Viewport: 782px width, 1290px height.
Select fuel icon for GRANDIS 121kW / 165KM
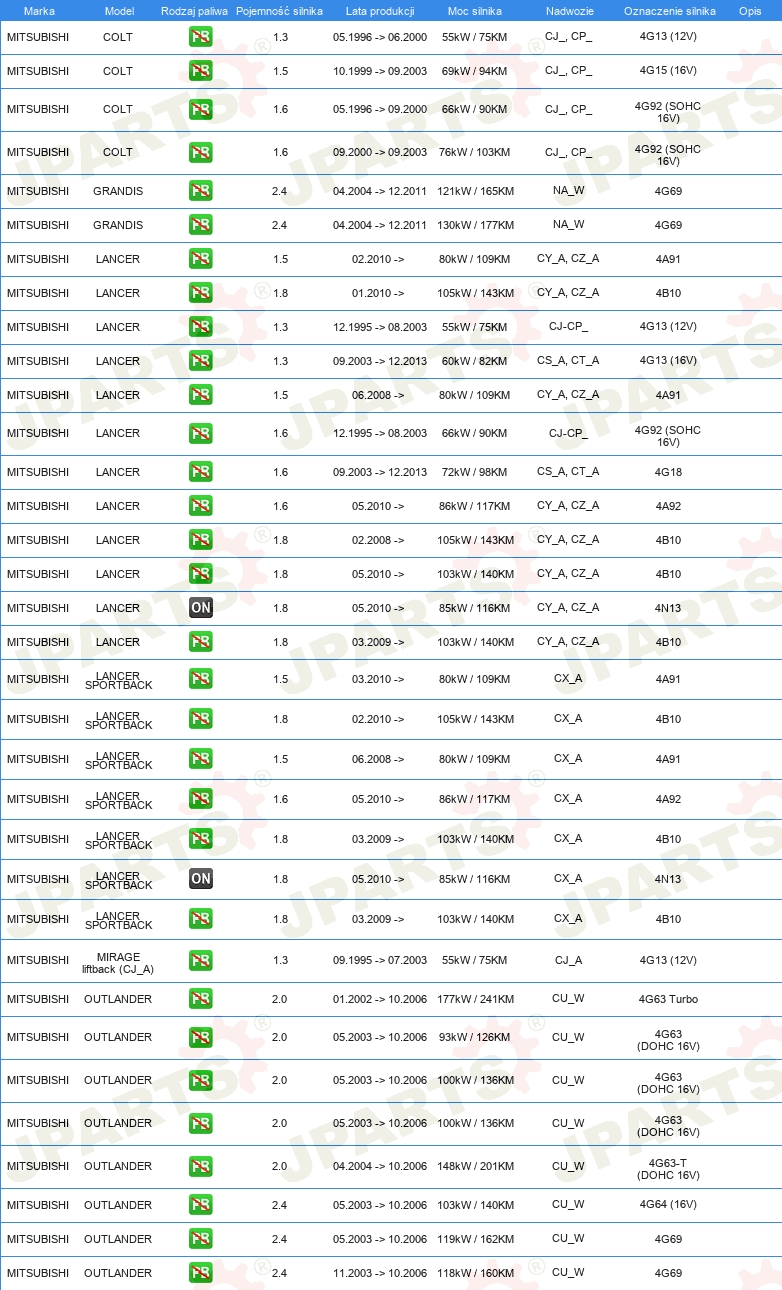(x=201, y=191)
